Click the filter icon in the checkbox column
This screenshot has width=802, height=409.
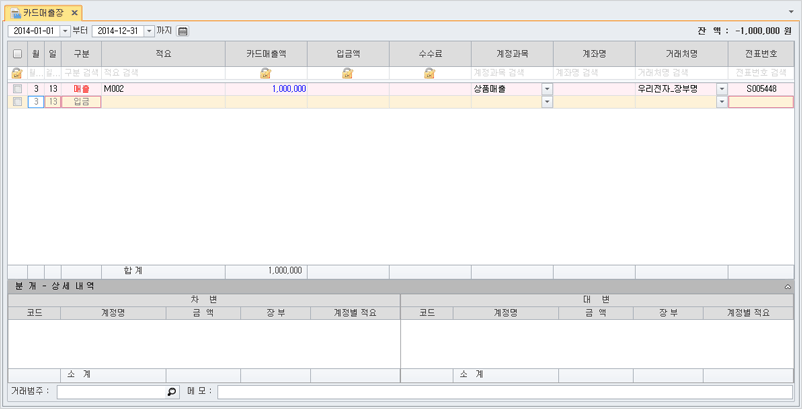click(17, 74)
